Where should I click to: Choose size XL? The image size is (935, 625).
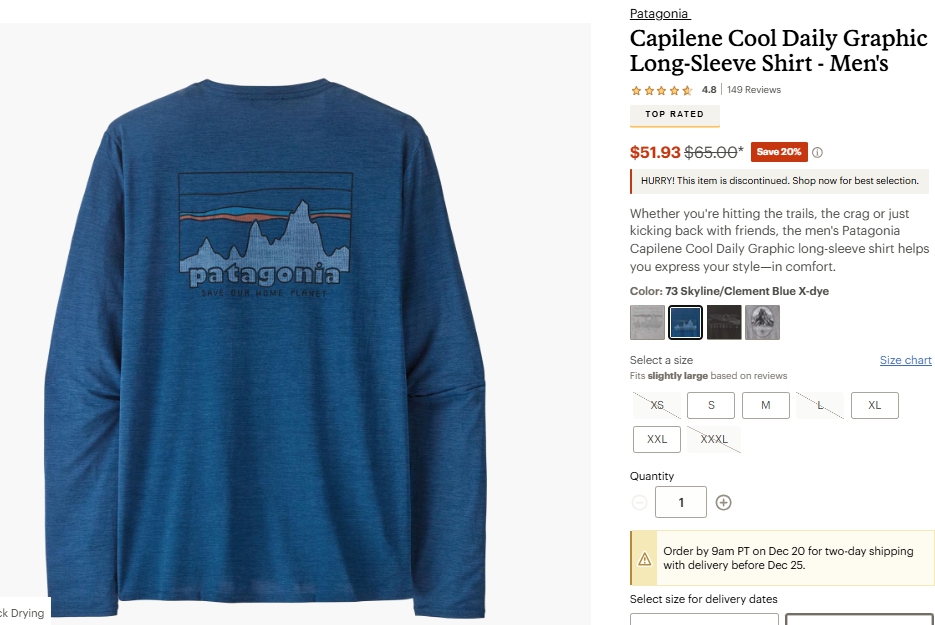tap(875, 406)
